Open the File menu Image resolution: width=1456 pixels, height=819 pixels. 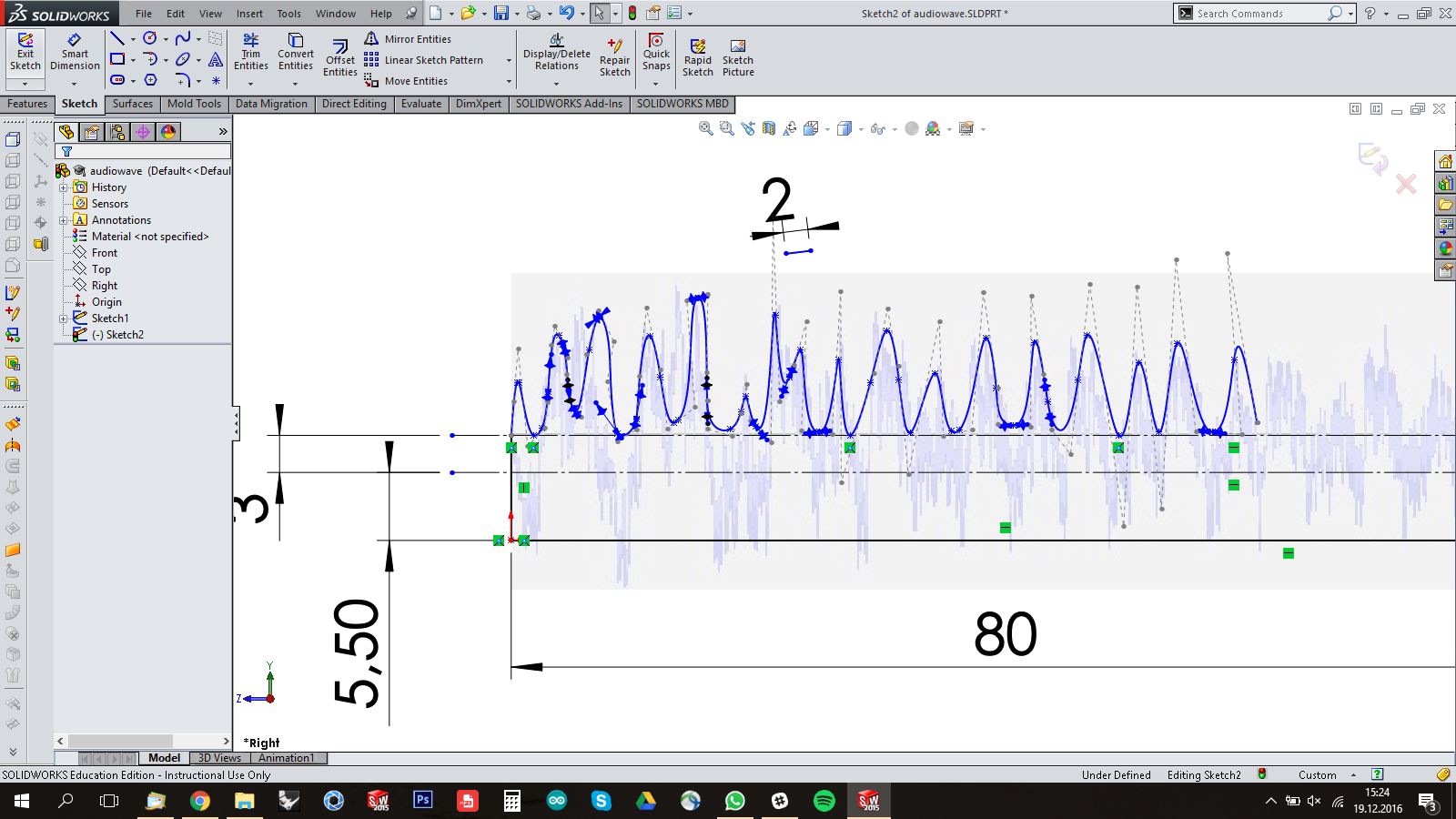click(144, 14)
